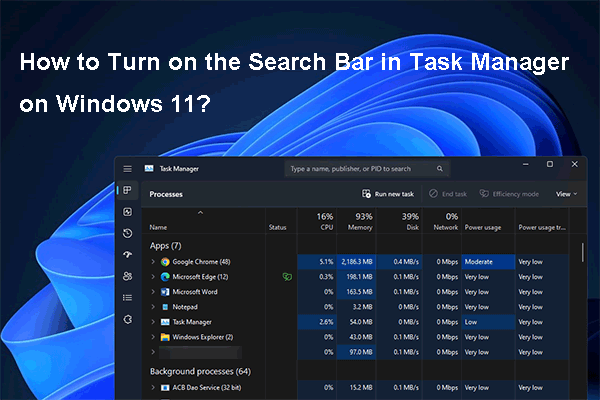Screen dimensions: 600x400
Task: Click the Task Manager title icon
Action: point(149,168)
